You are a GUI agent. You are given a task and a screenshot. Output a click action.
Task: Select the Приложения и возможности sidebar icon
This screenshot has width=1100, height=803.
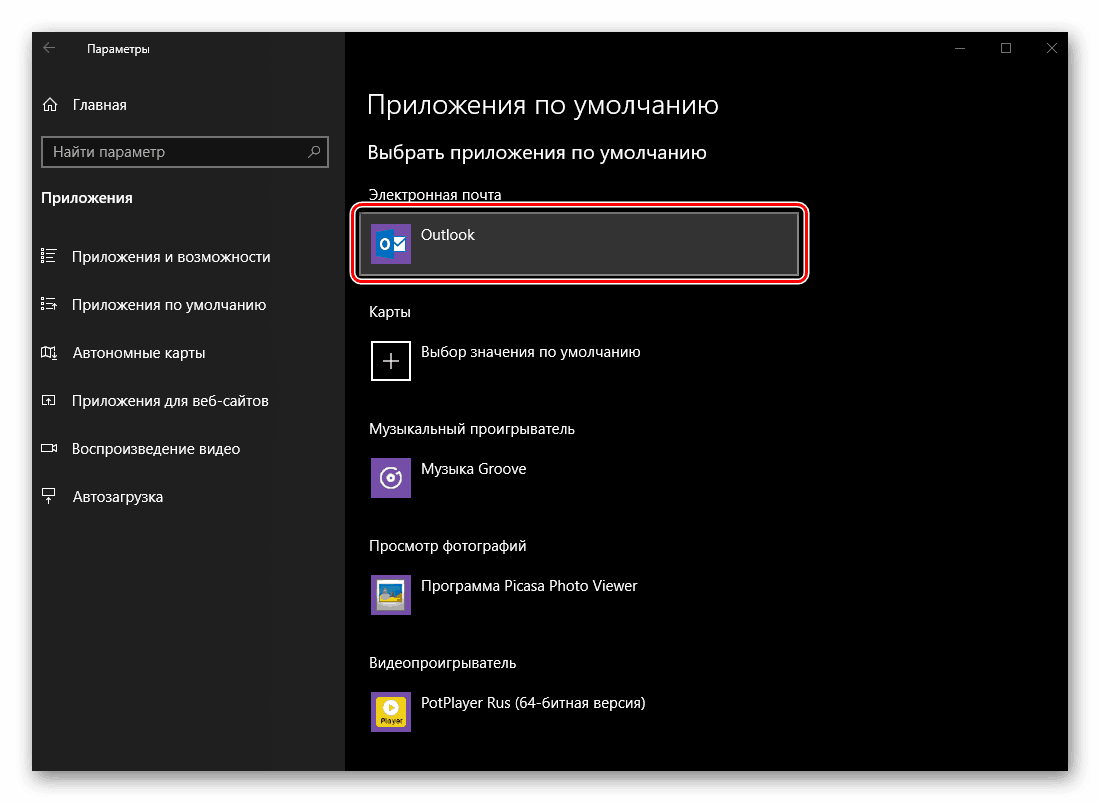tap(49, 256)
